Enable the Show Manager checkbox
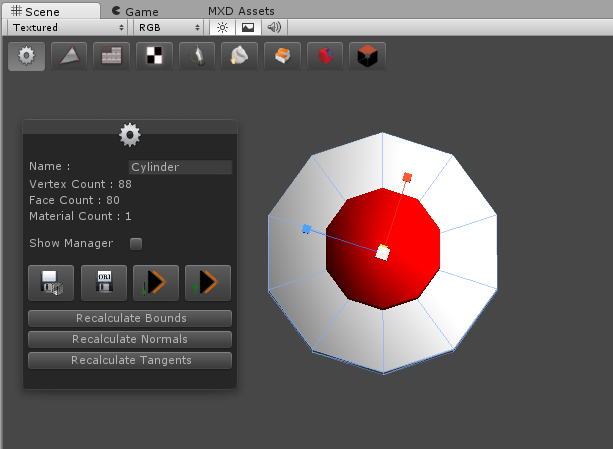 coord(136,244)
